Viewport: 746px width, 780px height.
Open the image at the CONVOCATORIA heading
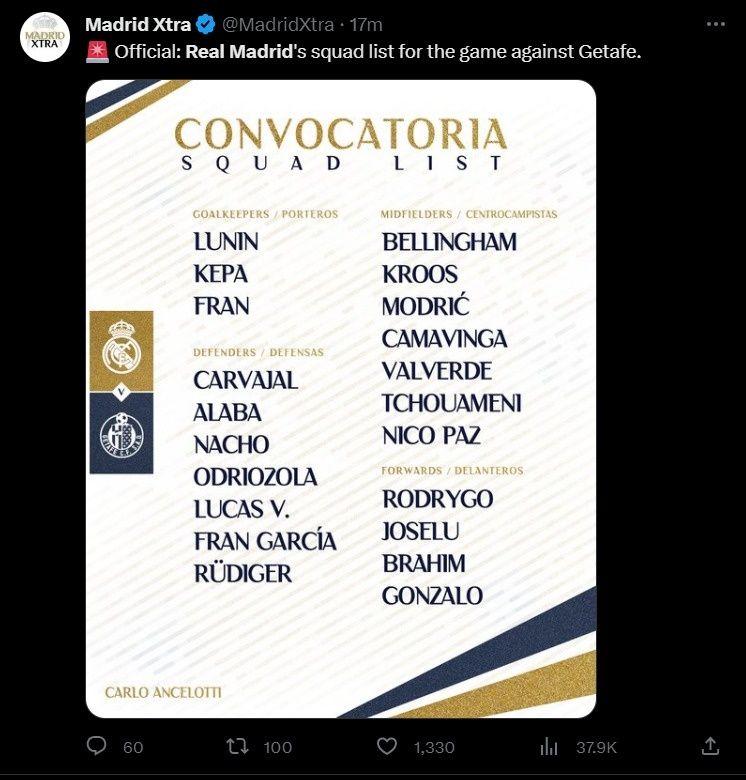point(340,135)
